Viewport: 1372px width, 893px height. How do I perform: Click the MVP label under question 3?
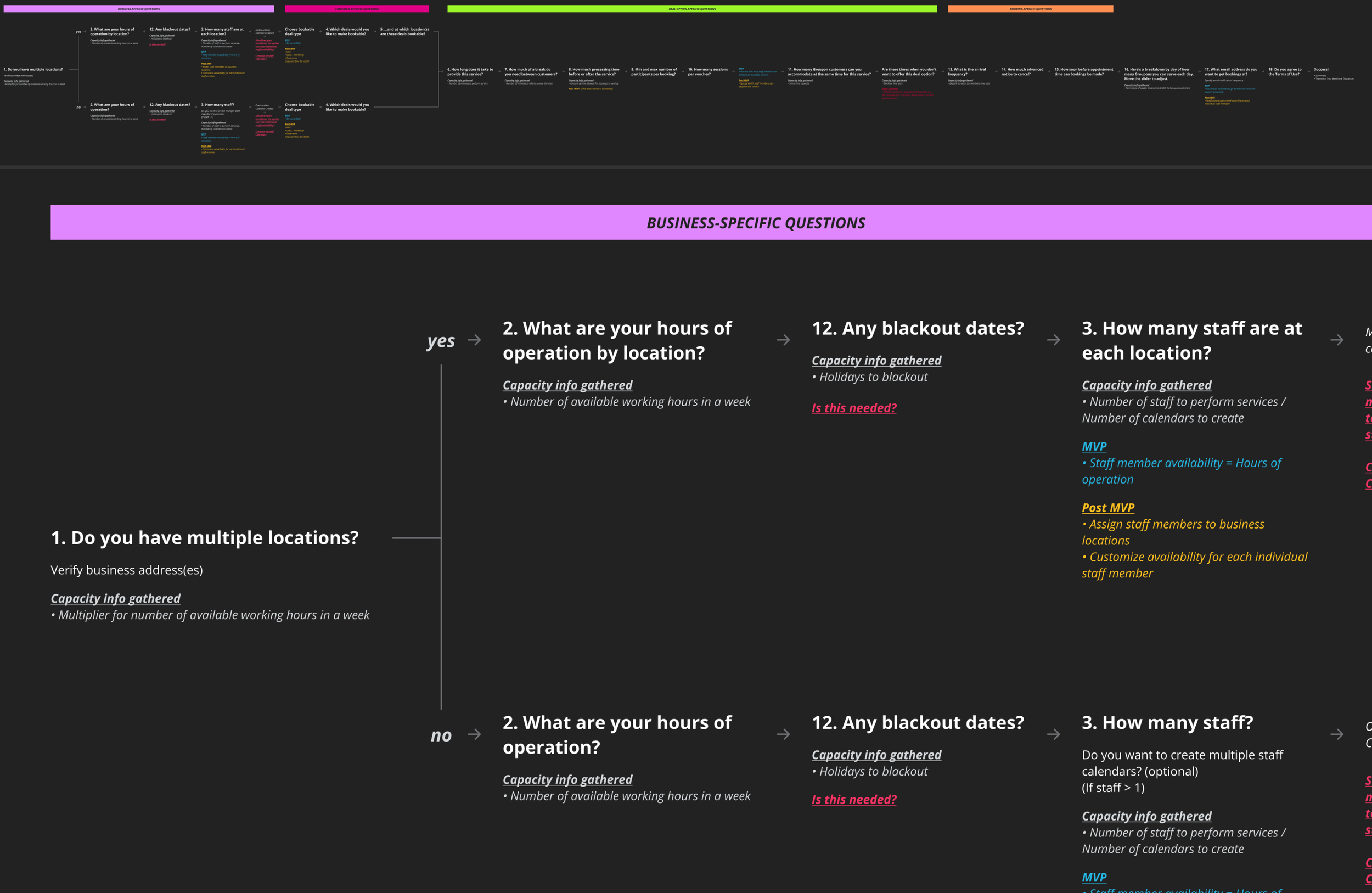coord(1093,446)
